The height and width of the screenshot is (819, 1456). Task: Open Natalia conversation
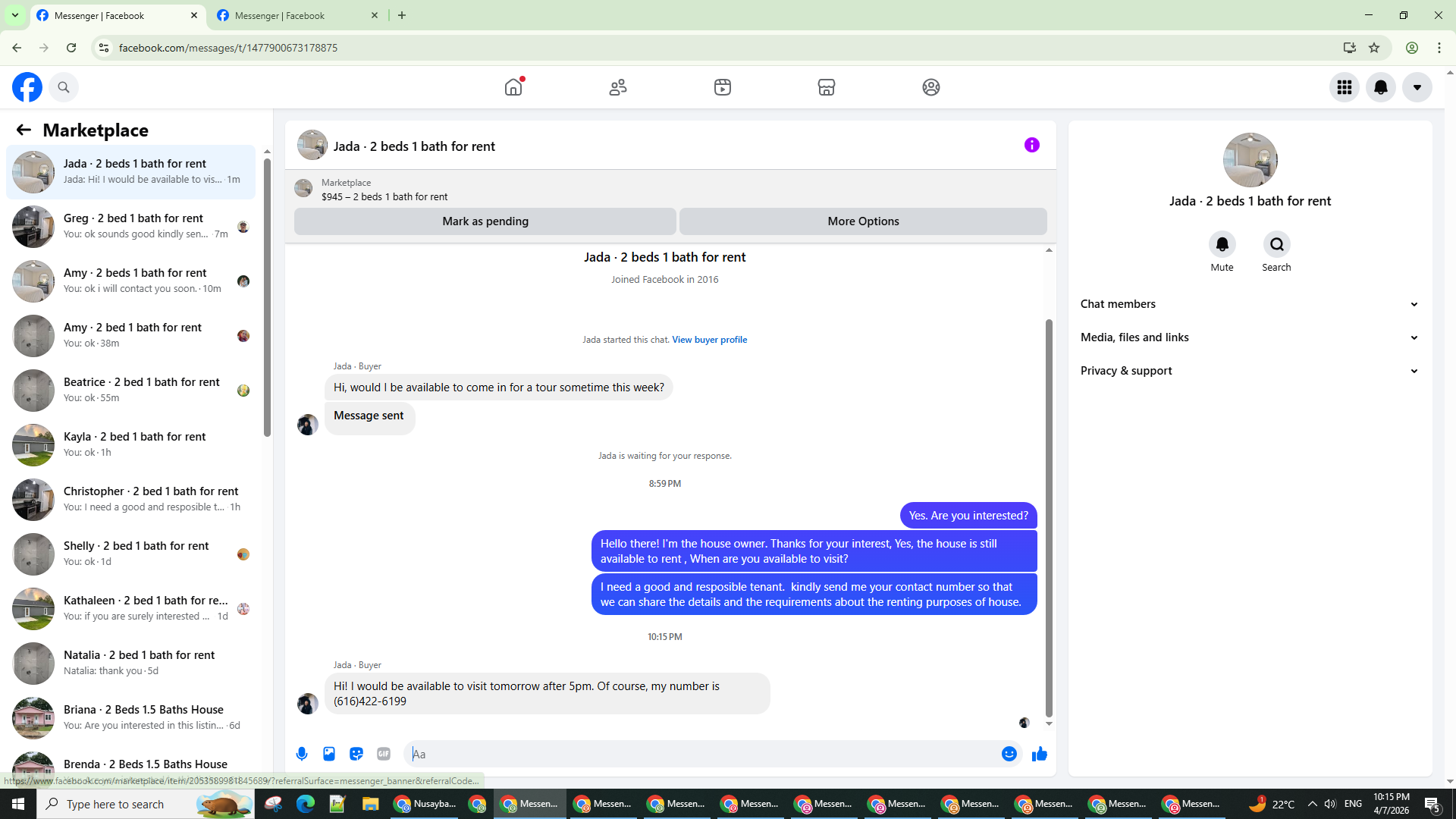[x=130, y=663]
